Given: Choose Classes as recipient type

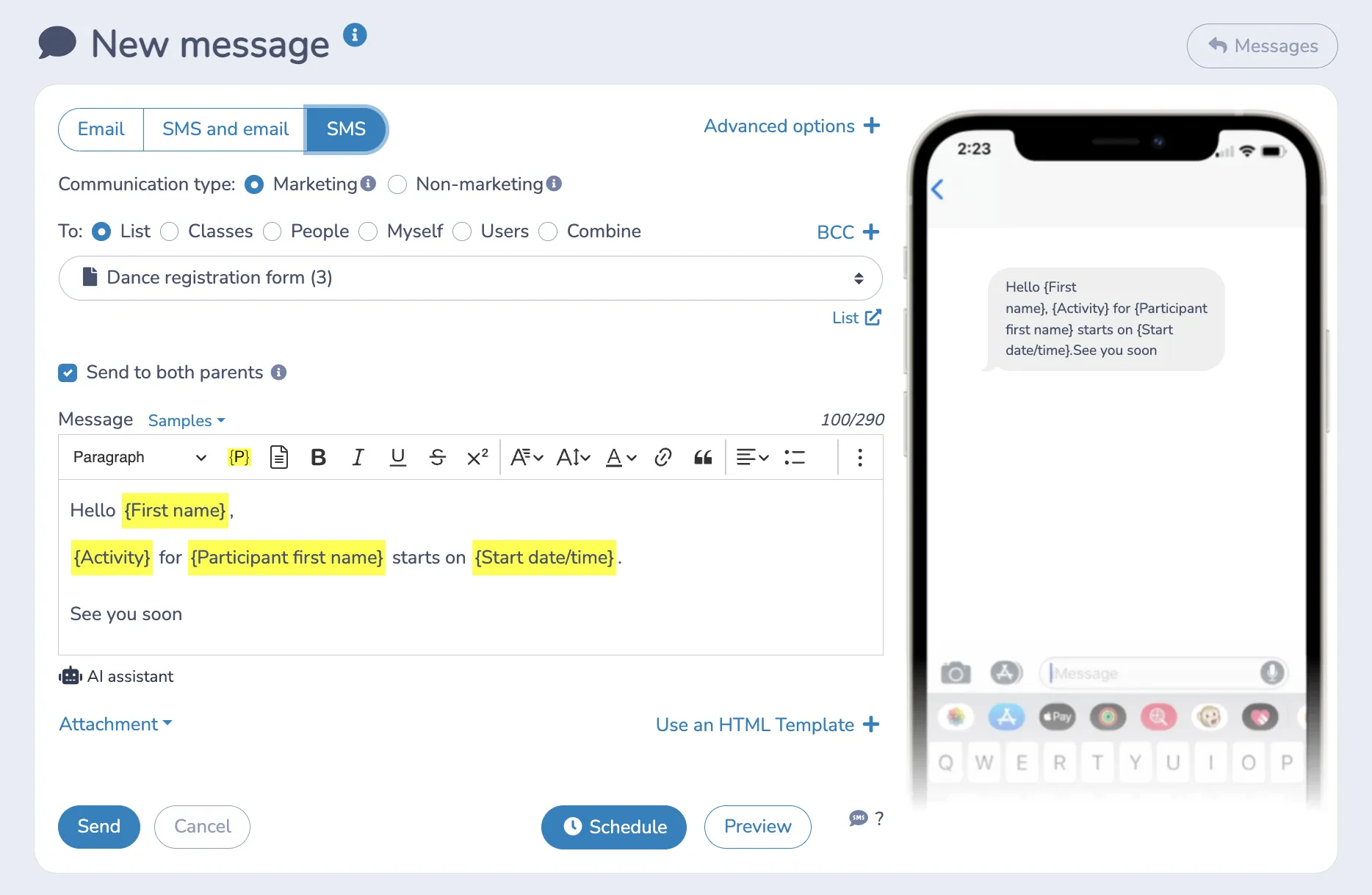Looking at the screenshot, I should [170, 231].
